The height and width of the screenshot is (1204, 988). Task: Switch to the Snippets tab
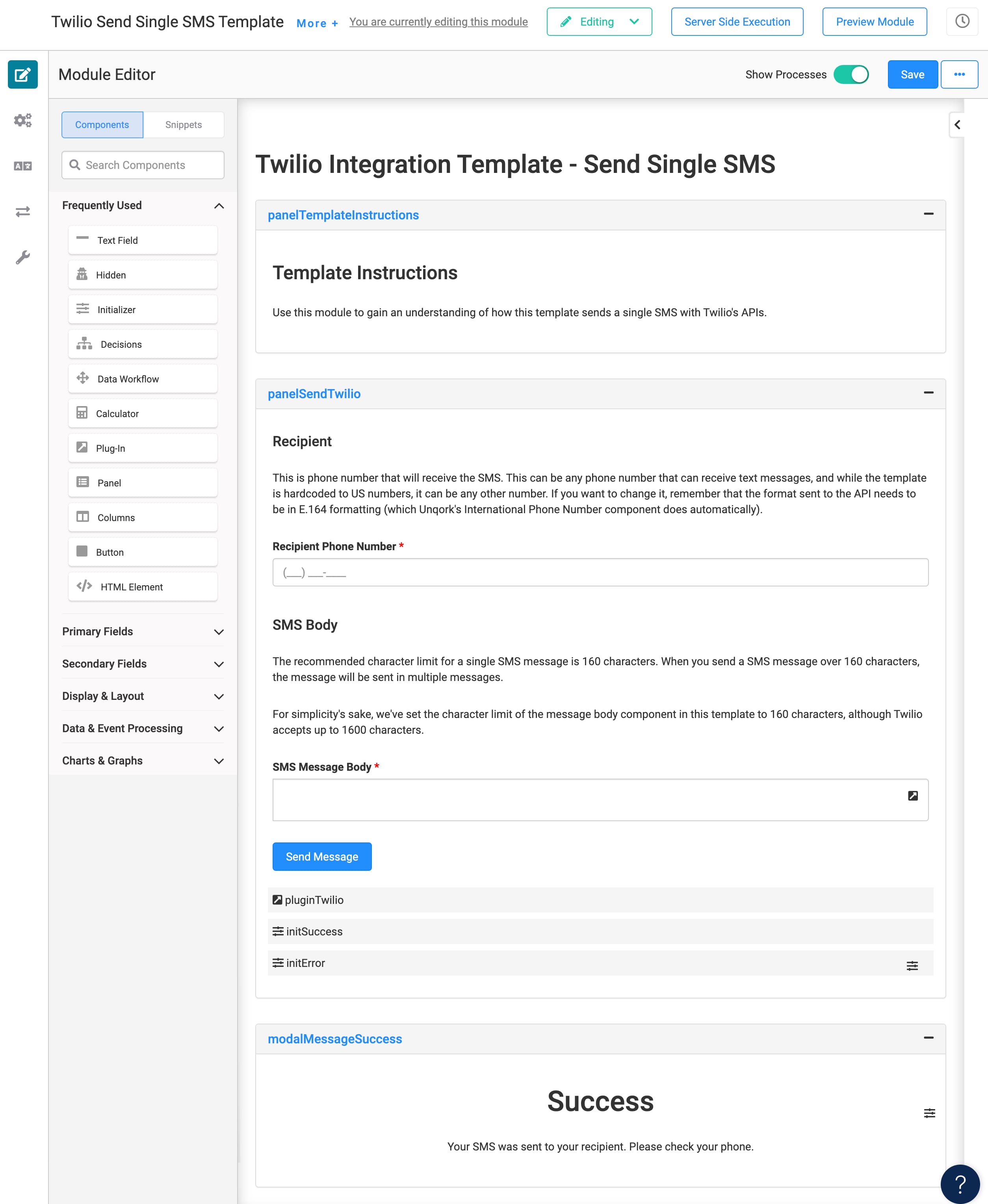(183, 124)
